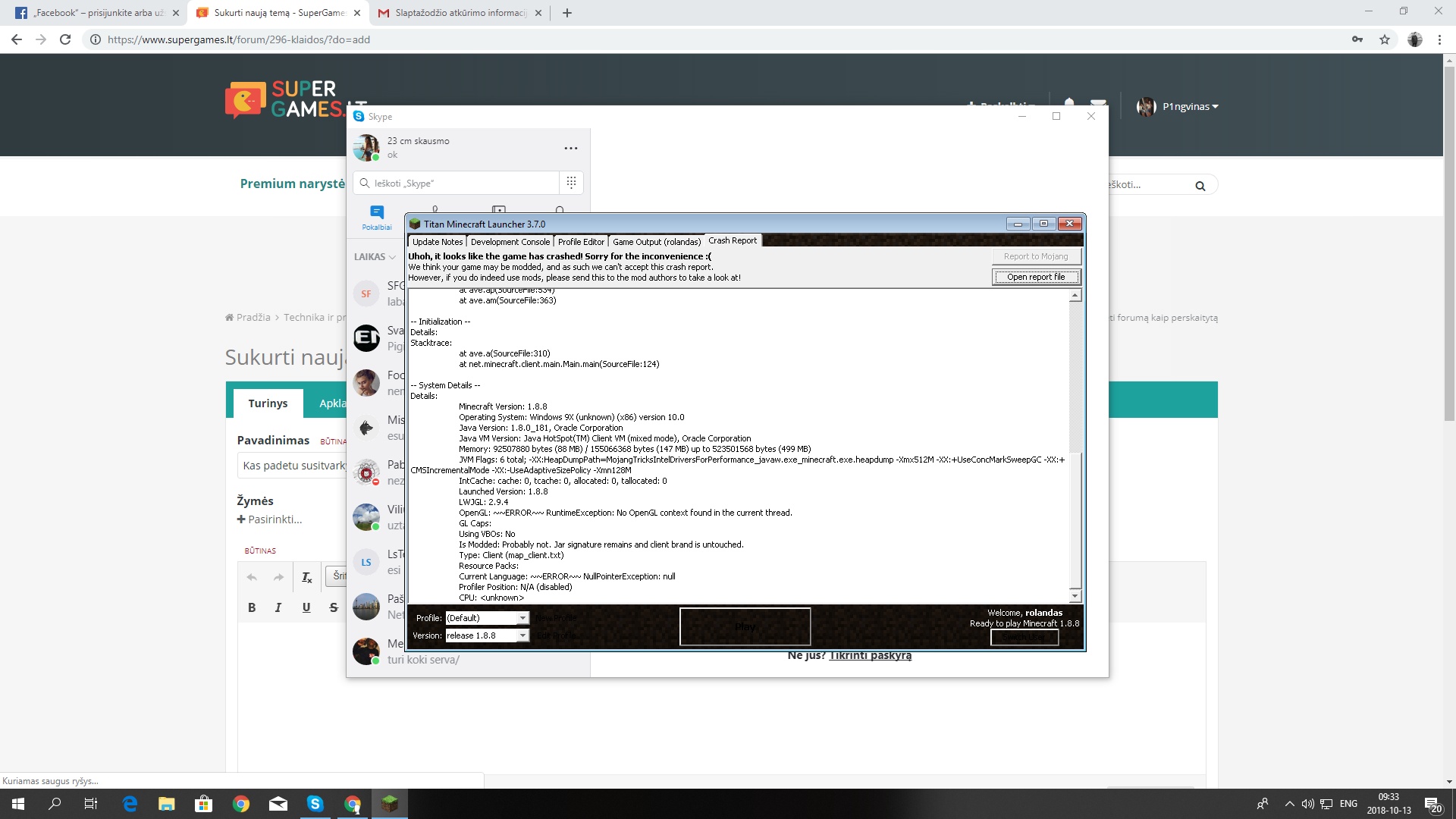Screen dimensions: 1456x819
Task: Open the Windows Start menu
Action: point(18,804)
